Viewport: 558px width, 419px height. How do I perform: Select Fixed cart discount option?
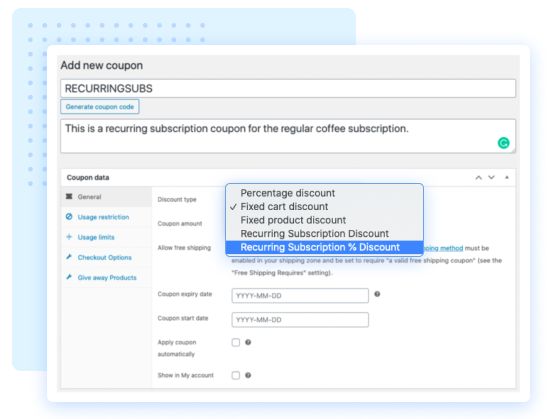(x=324, y=206)
